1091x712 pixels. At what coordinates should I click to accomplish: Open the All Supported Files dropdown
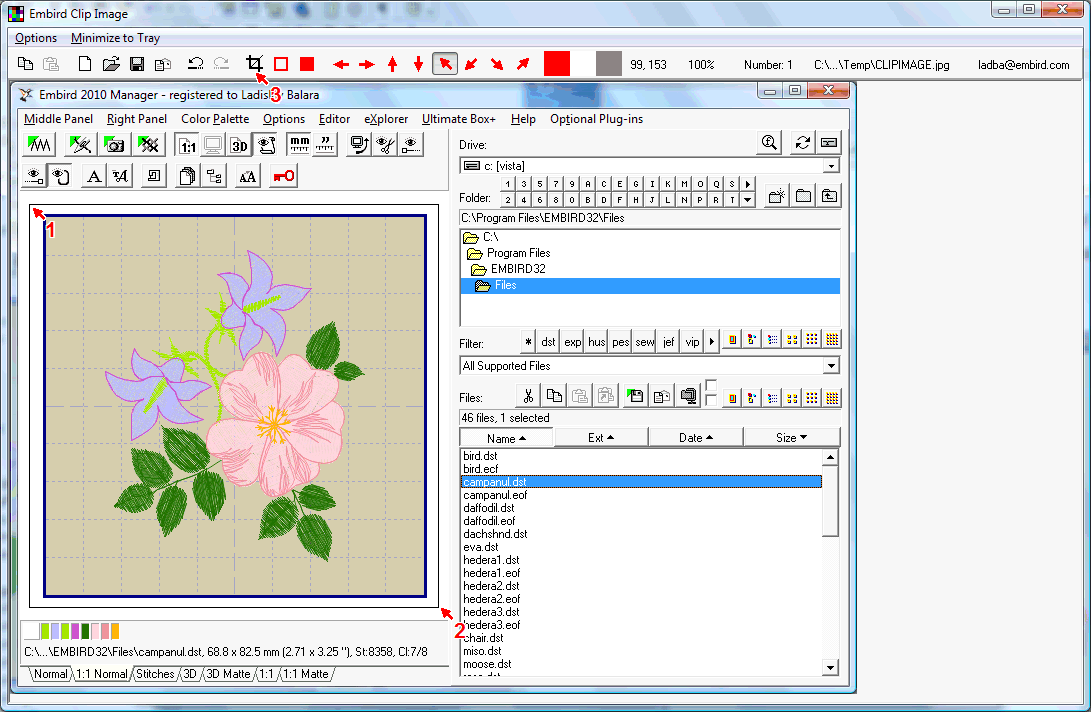click(831, 365)
